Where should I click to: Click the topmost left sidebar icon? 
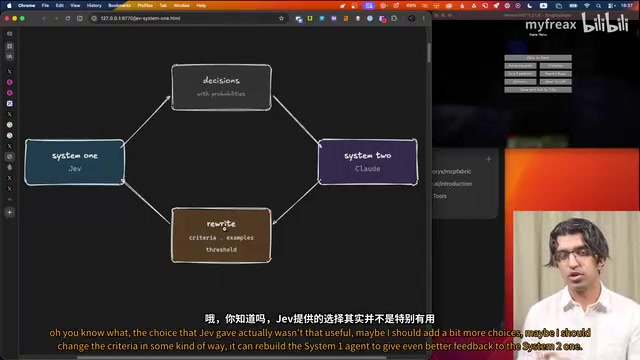[x=9, y=33]
